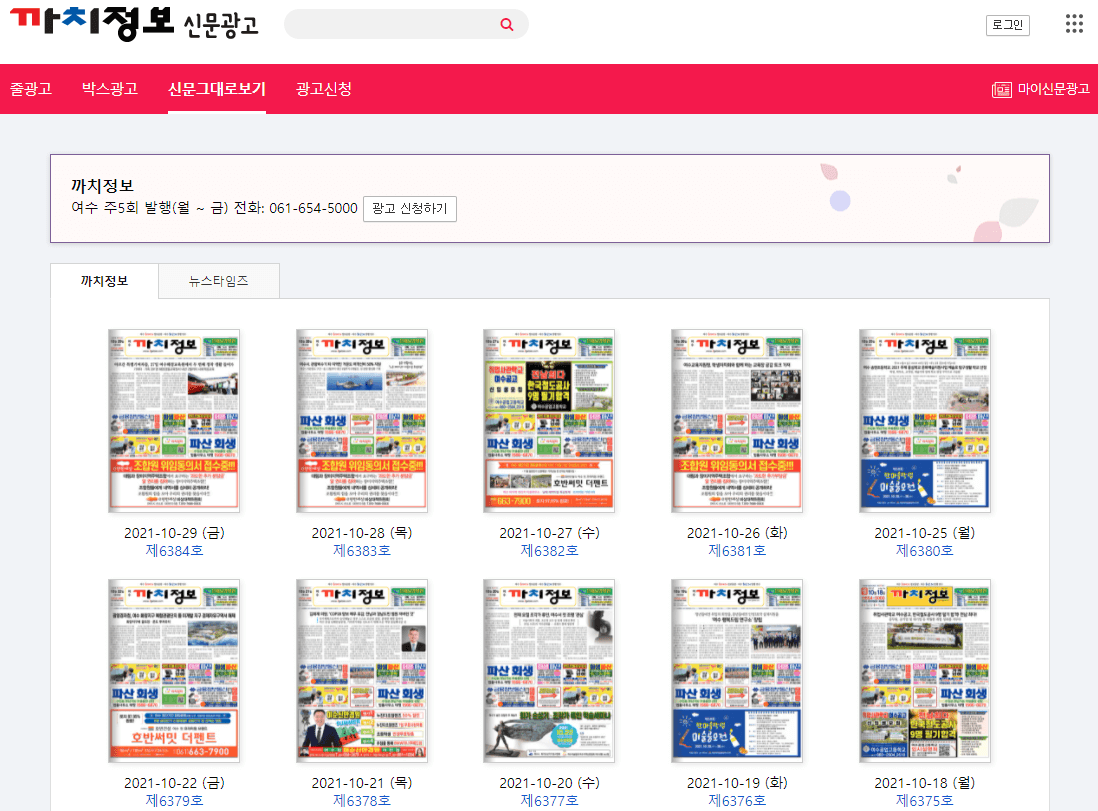
Task: Click the date text 2021-10-18 (월)
Action: pos(925,783)
